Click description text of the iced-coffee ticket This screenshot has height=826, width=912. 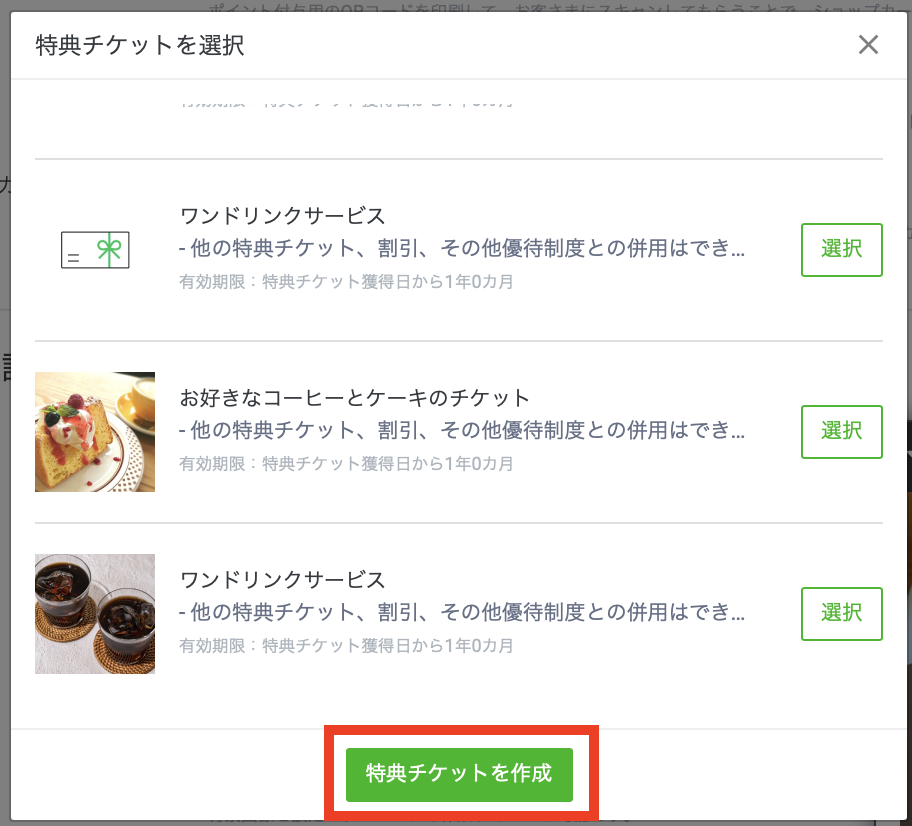tap(462, 613)
